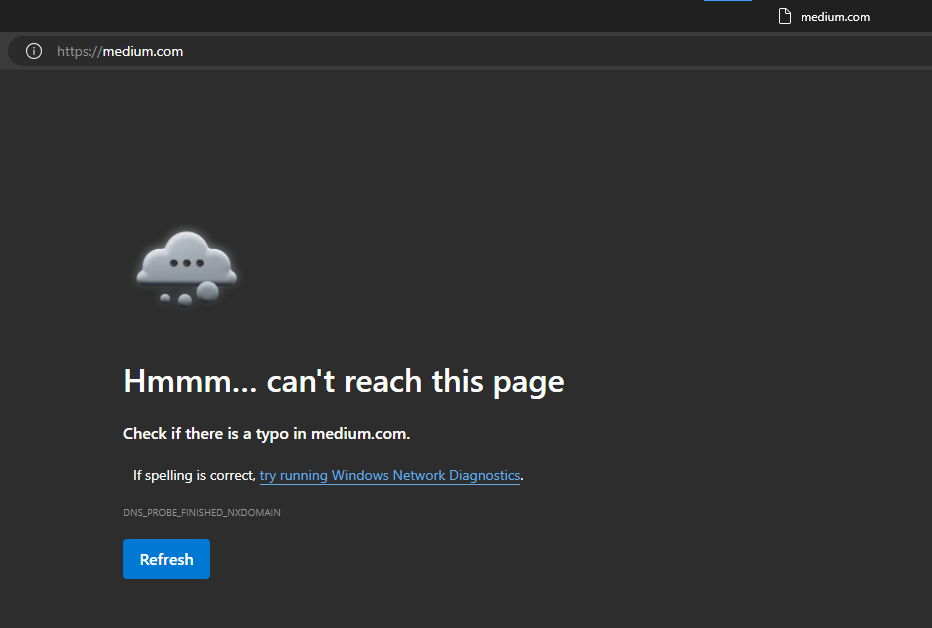Viewport: 932px width, 628px height.
Task: Click the thinking cloud error illustration
Action: tap(187, 269)
